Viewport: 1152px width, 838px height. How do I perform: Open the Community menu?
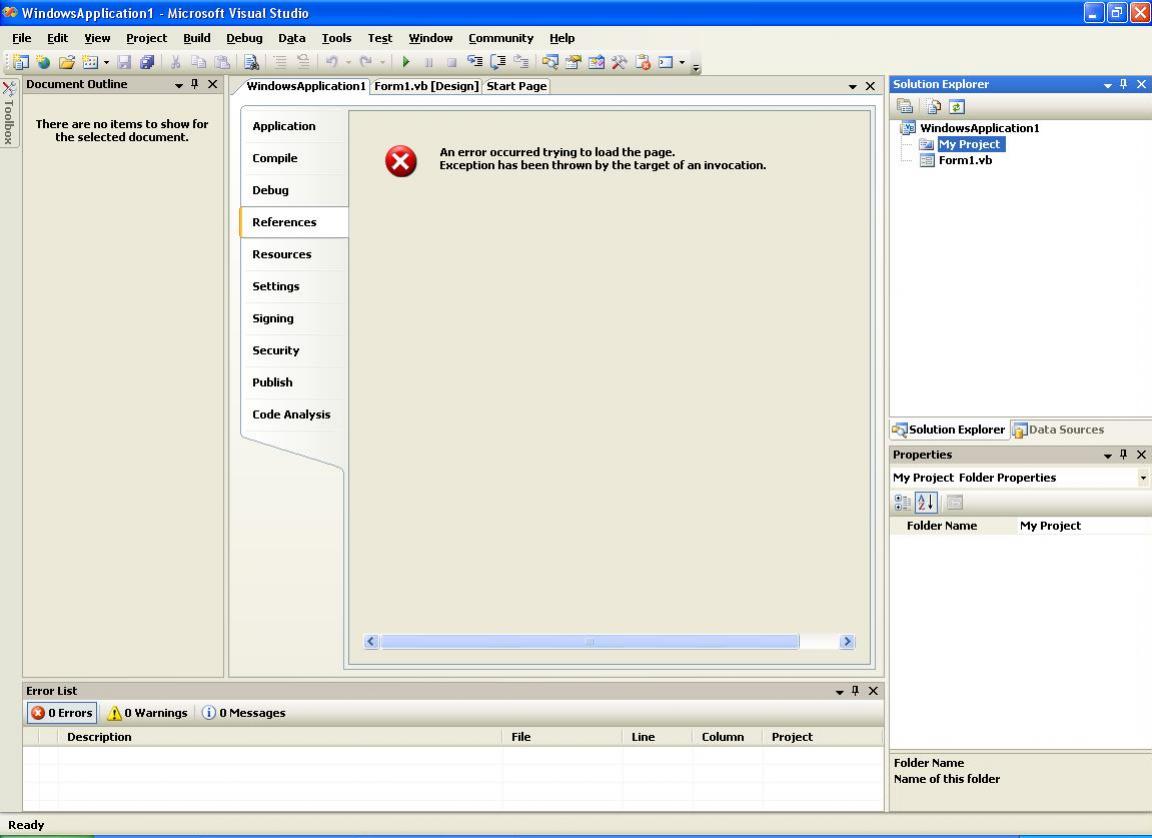coord(500,38)
